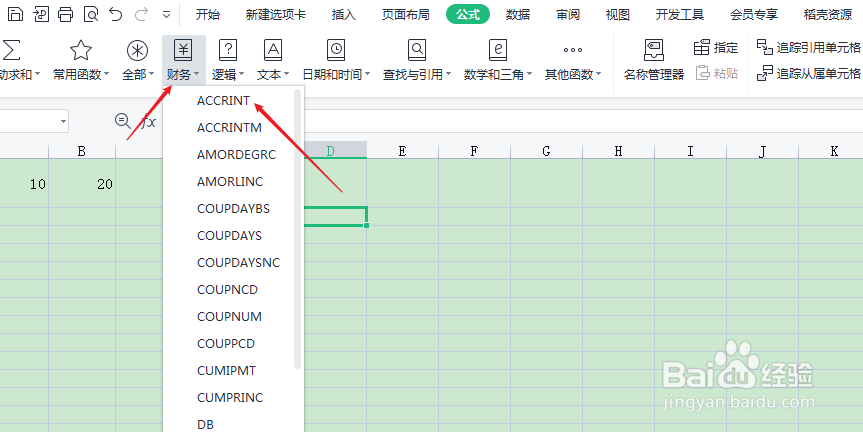Click the Print icon in quick access toolbar

coord(65,14)
